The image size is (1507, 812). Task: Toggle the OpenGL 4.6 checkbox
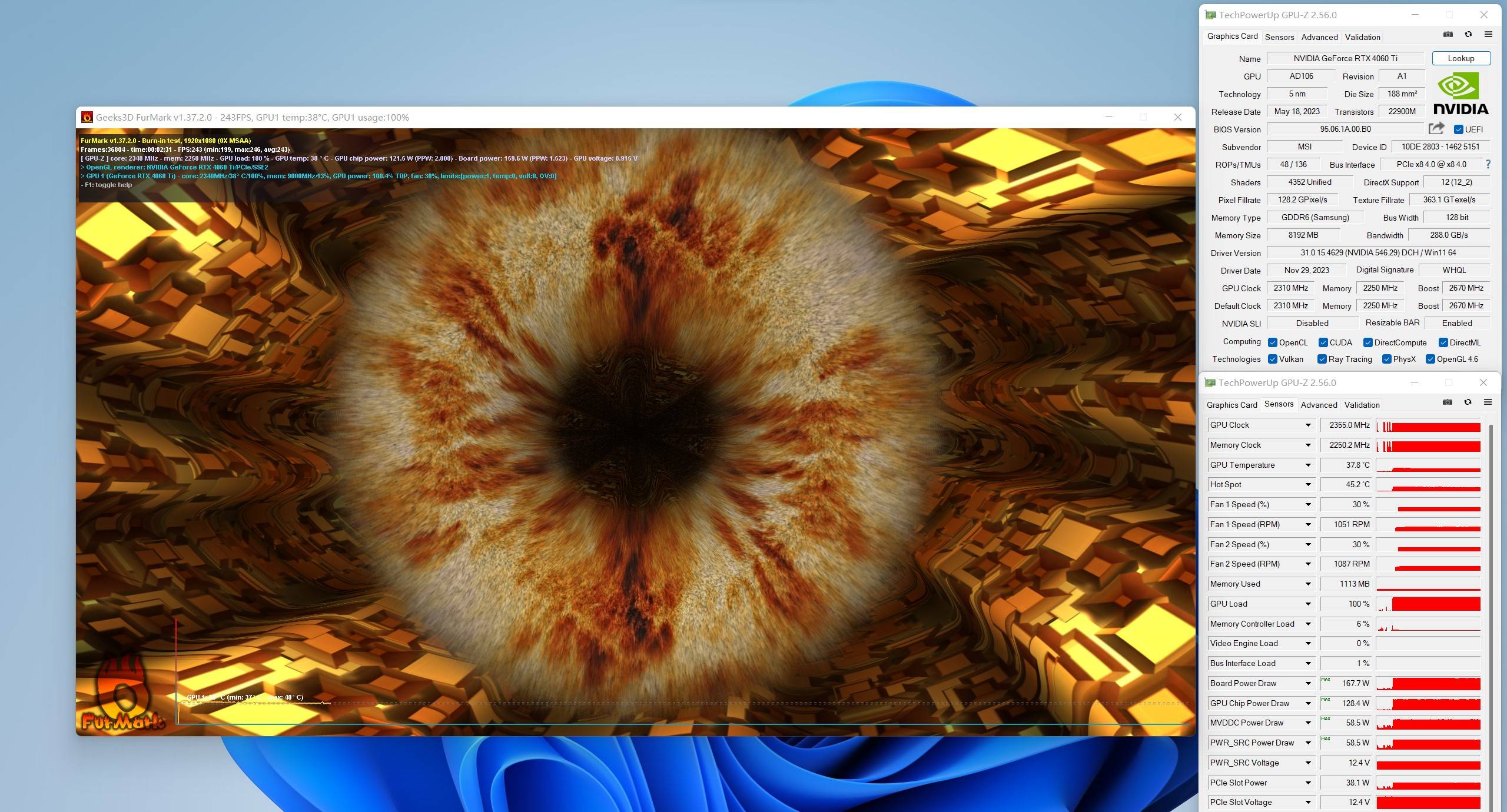click(x=1430, y=359)
